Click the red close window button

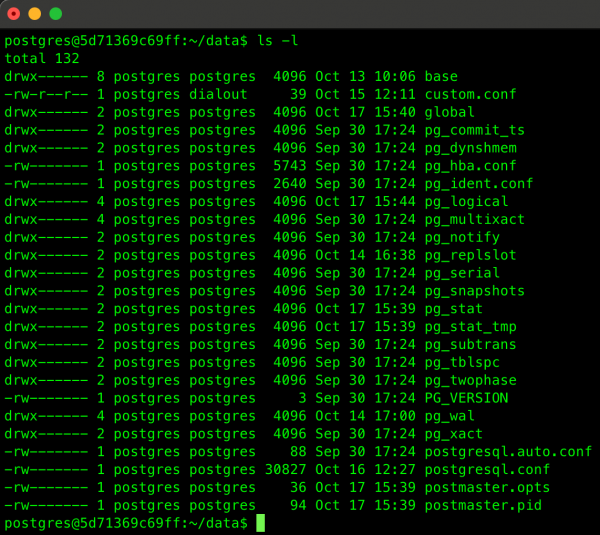(14, 14)
